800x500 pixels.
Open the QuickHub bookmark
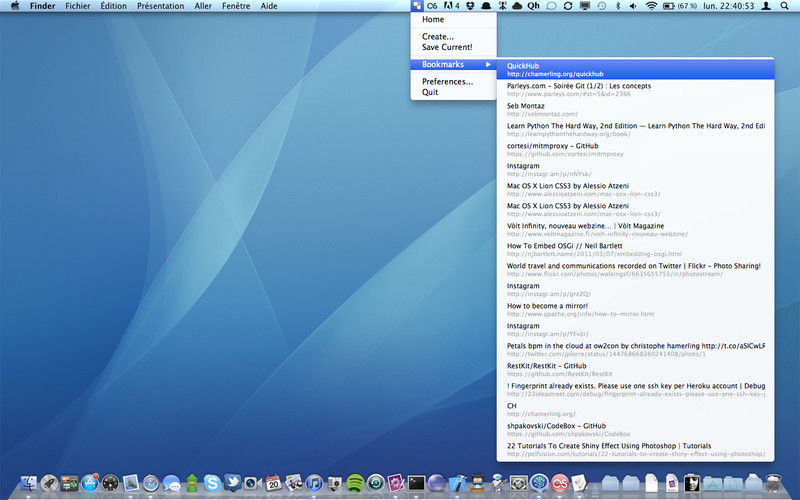(x=635, y=69)
